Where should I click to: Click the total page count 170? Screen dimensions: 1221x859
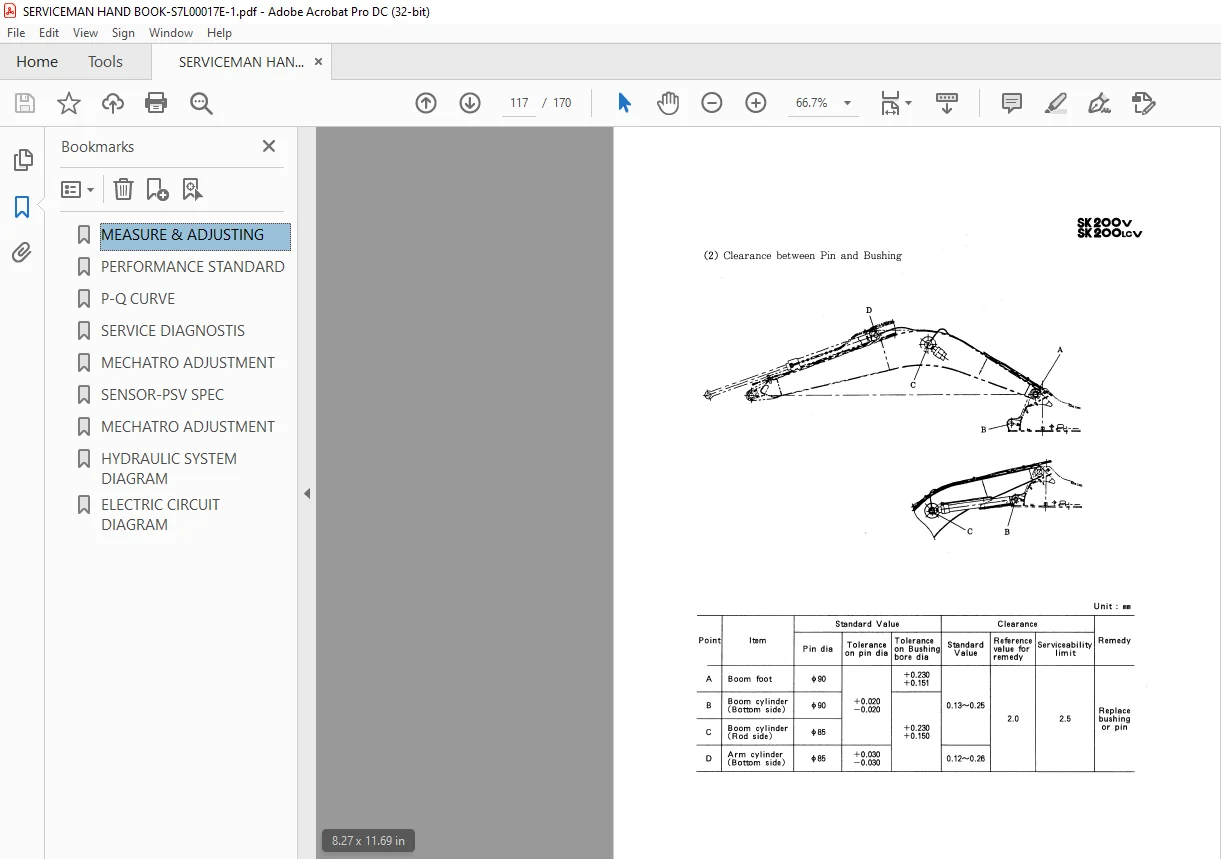pyautogui.click(x=562, y=103)
